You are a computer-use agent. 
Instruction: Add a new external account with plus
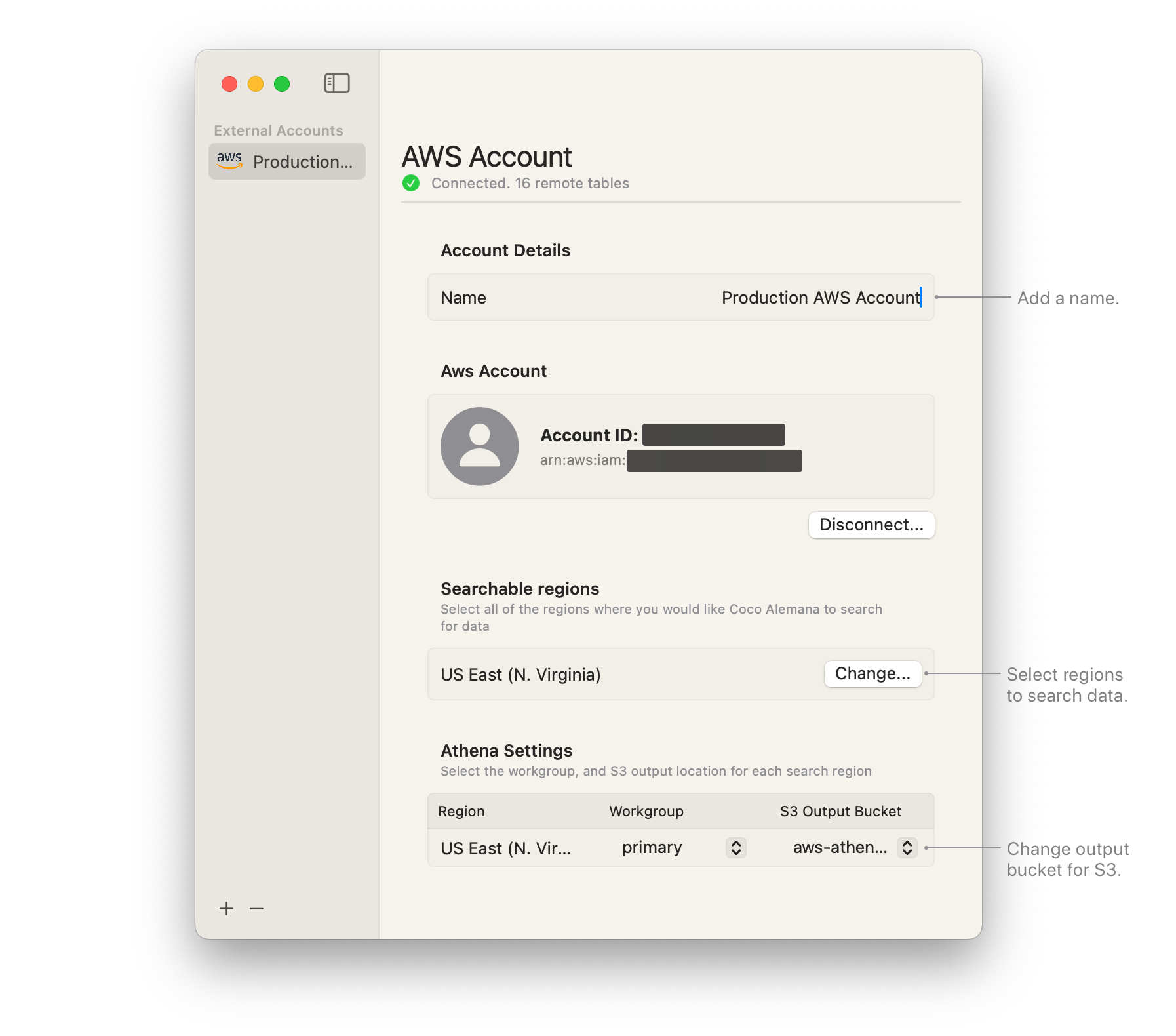point(226,908)
